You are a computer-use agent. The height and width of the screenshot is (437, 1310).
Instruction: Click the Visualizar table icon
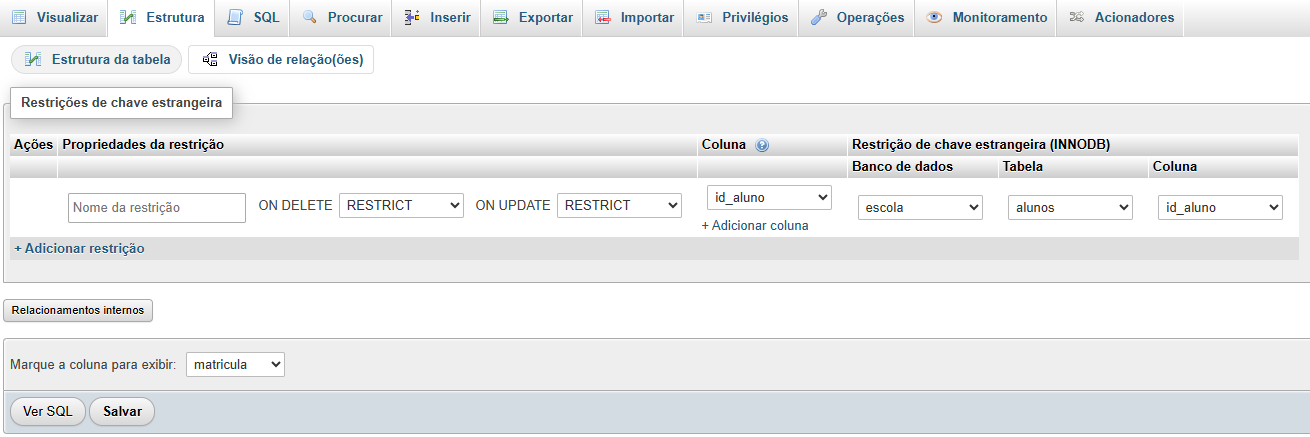coord(18,18)
